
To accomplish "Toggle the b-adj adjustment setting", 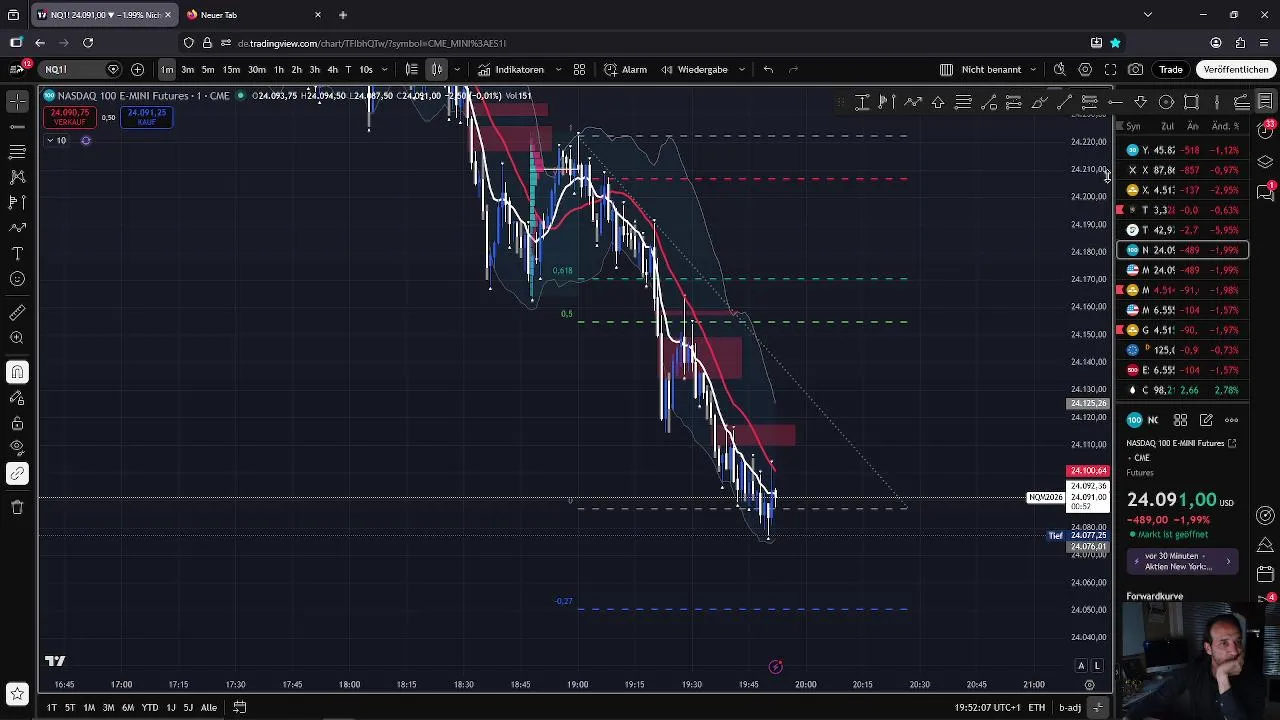I will click(x=1070, y=707).
